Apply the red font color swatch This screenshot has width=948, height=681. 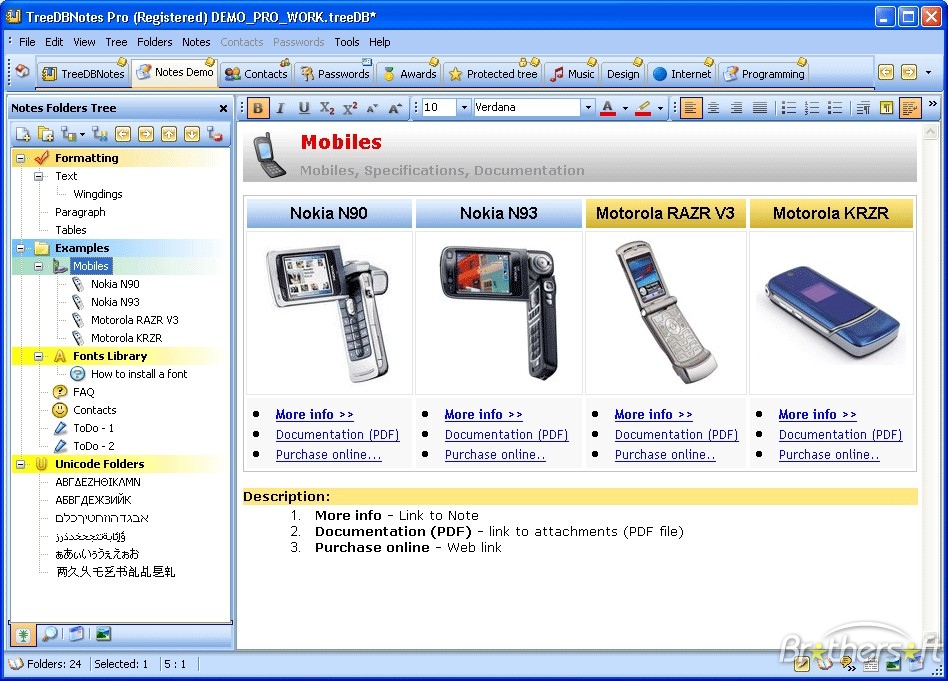click(x=608, y=108)
